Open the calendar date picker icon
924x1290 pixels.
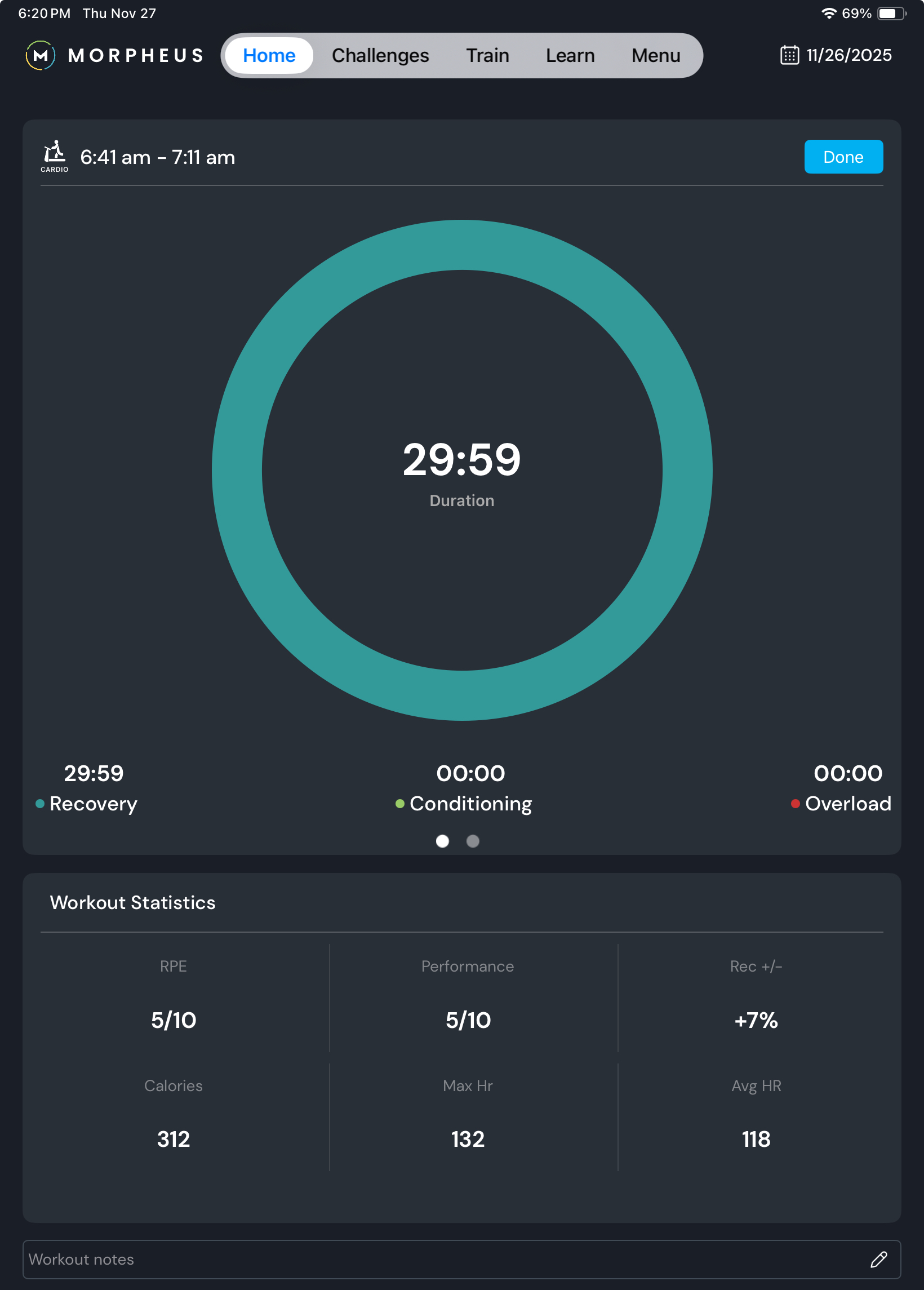(789, 55)
